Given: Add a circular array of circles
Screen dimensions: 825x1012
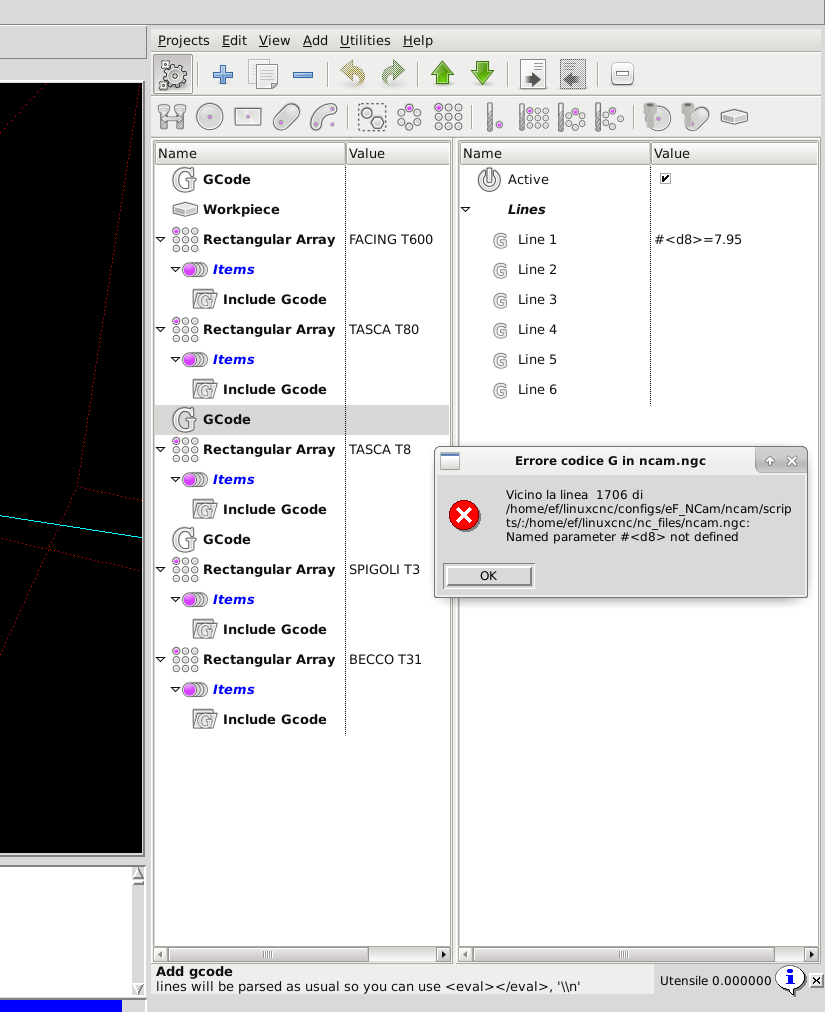Looking at the screenshot, I should pos(409,117).
